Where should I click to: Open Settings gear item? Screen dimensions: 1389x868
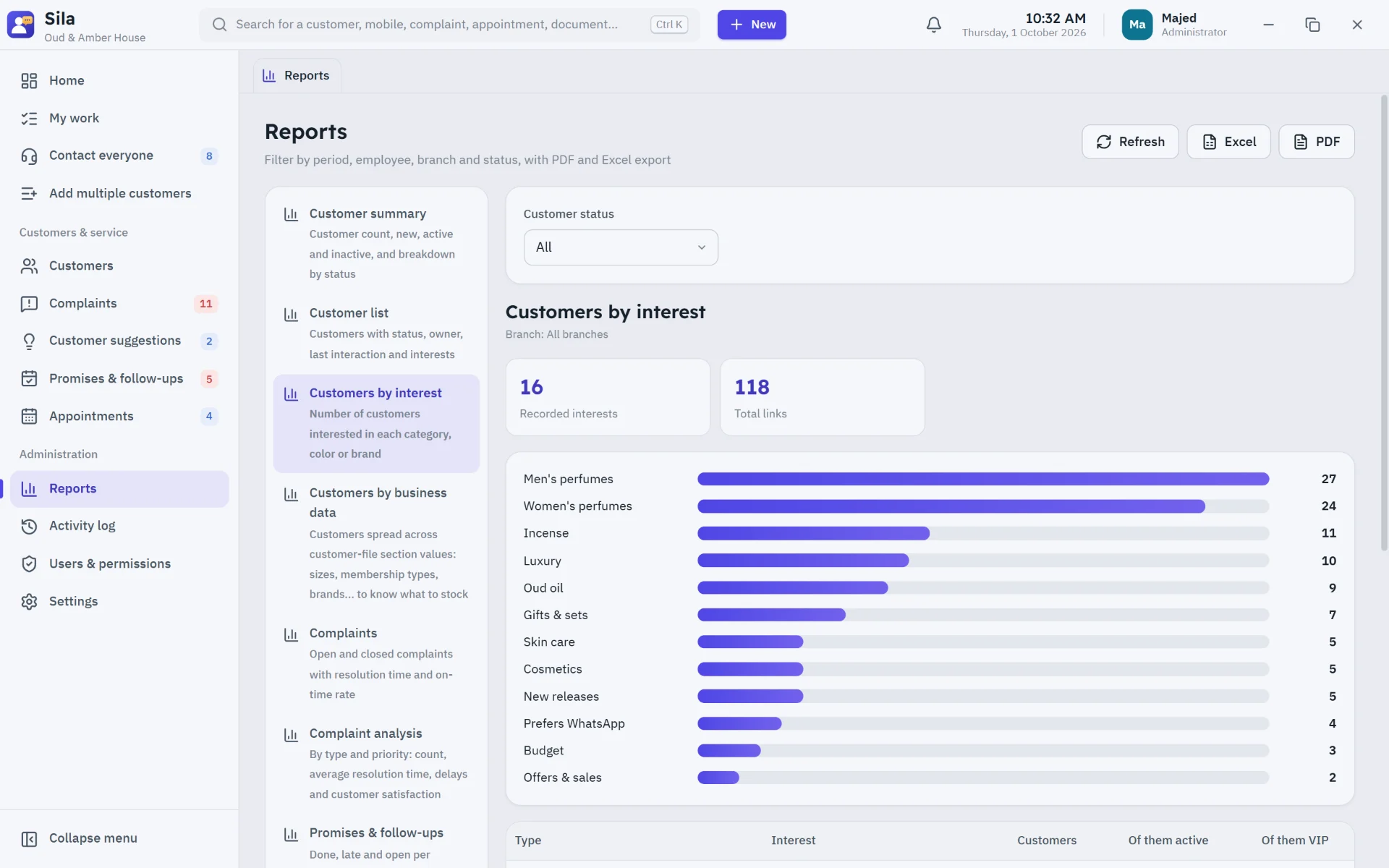click(119, 601)
